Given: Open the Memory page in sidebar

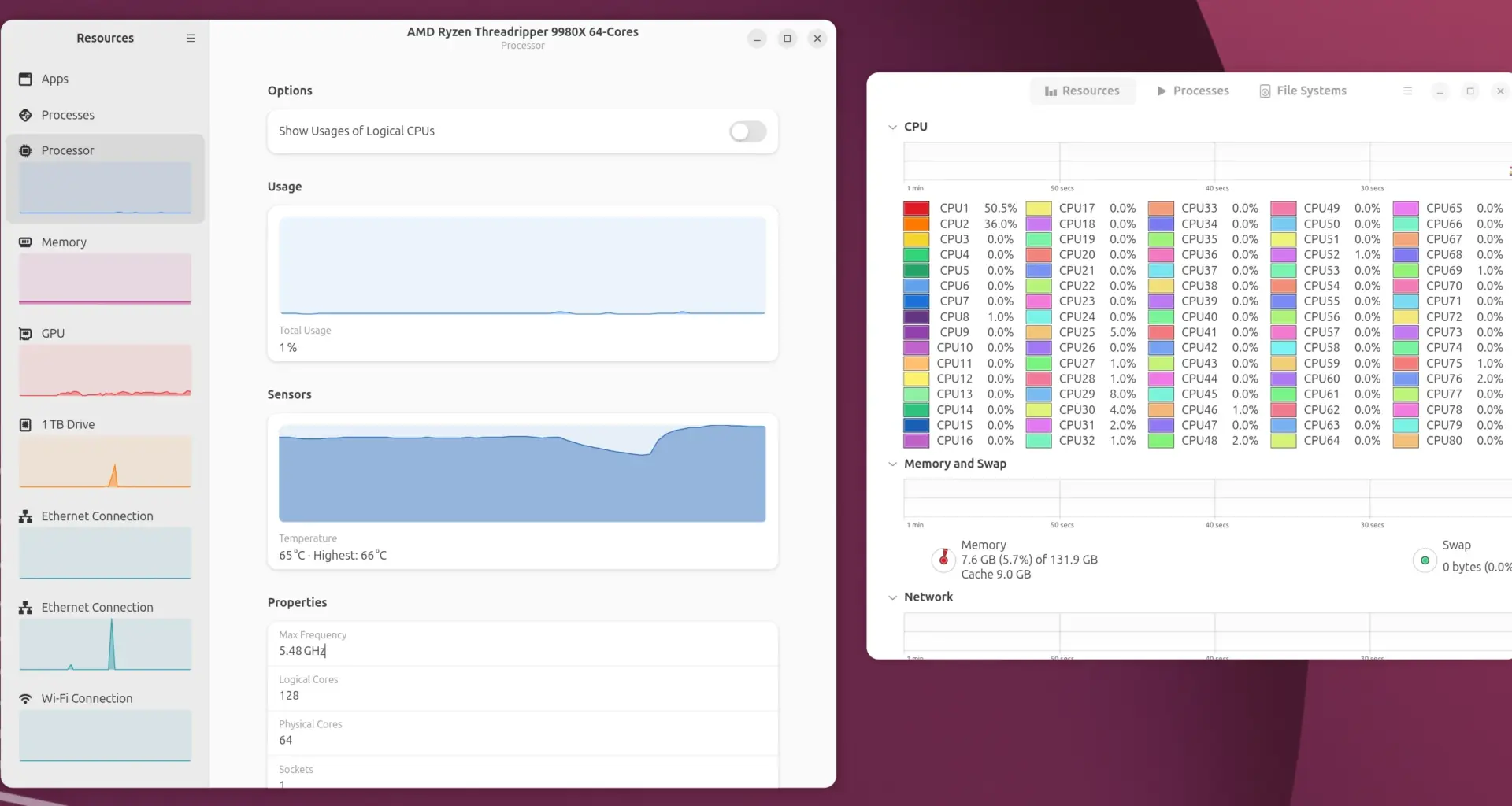Looking at the screenshot, I should 105,270.
